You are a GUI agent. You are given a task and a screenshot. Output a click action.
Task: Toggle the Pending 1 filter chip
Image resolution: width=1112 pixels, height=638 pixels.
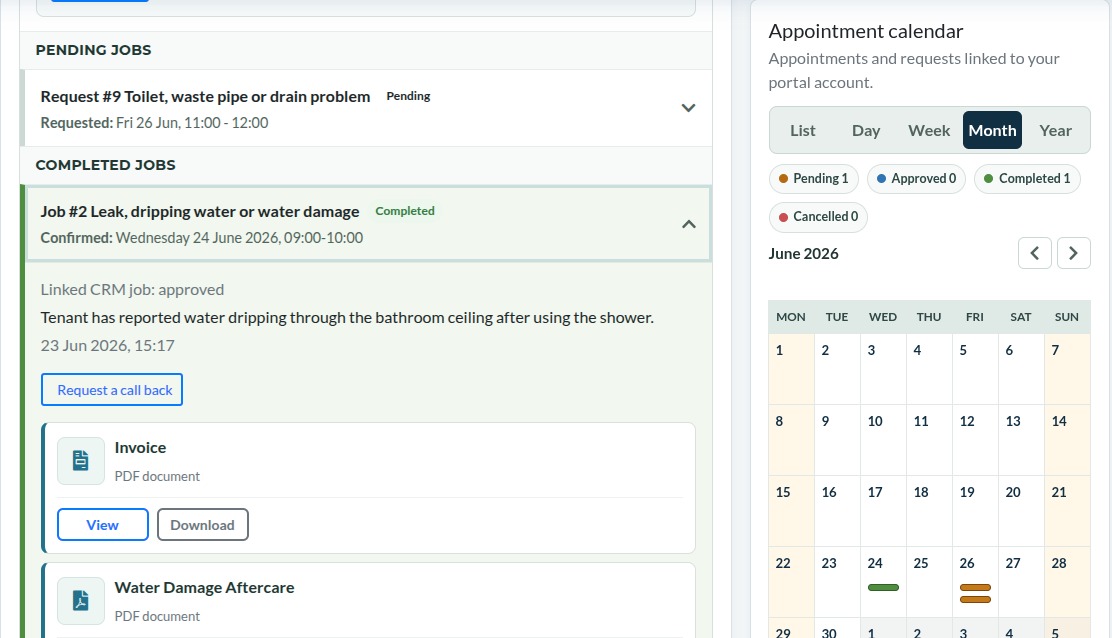(x=813, y=179)
